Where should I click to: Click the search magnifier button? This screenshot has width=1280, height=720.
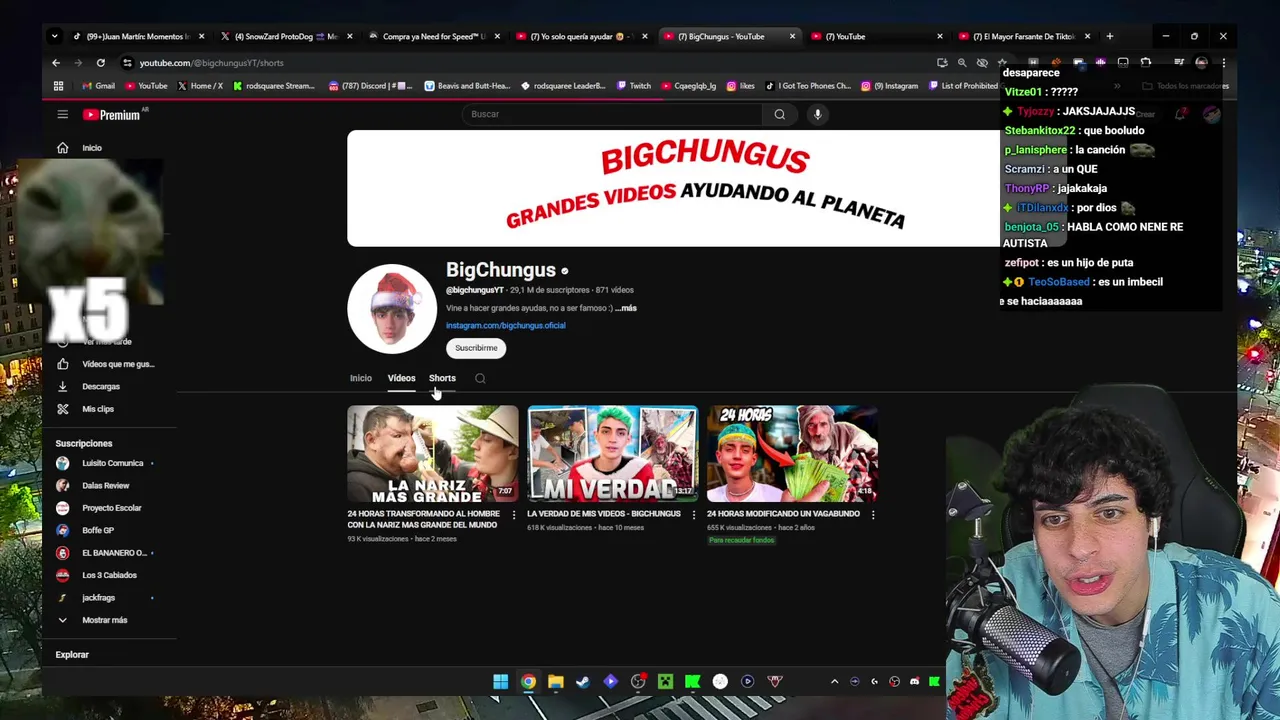(x=779, y=114)
